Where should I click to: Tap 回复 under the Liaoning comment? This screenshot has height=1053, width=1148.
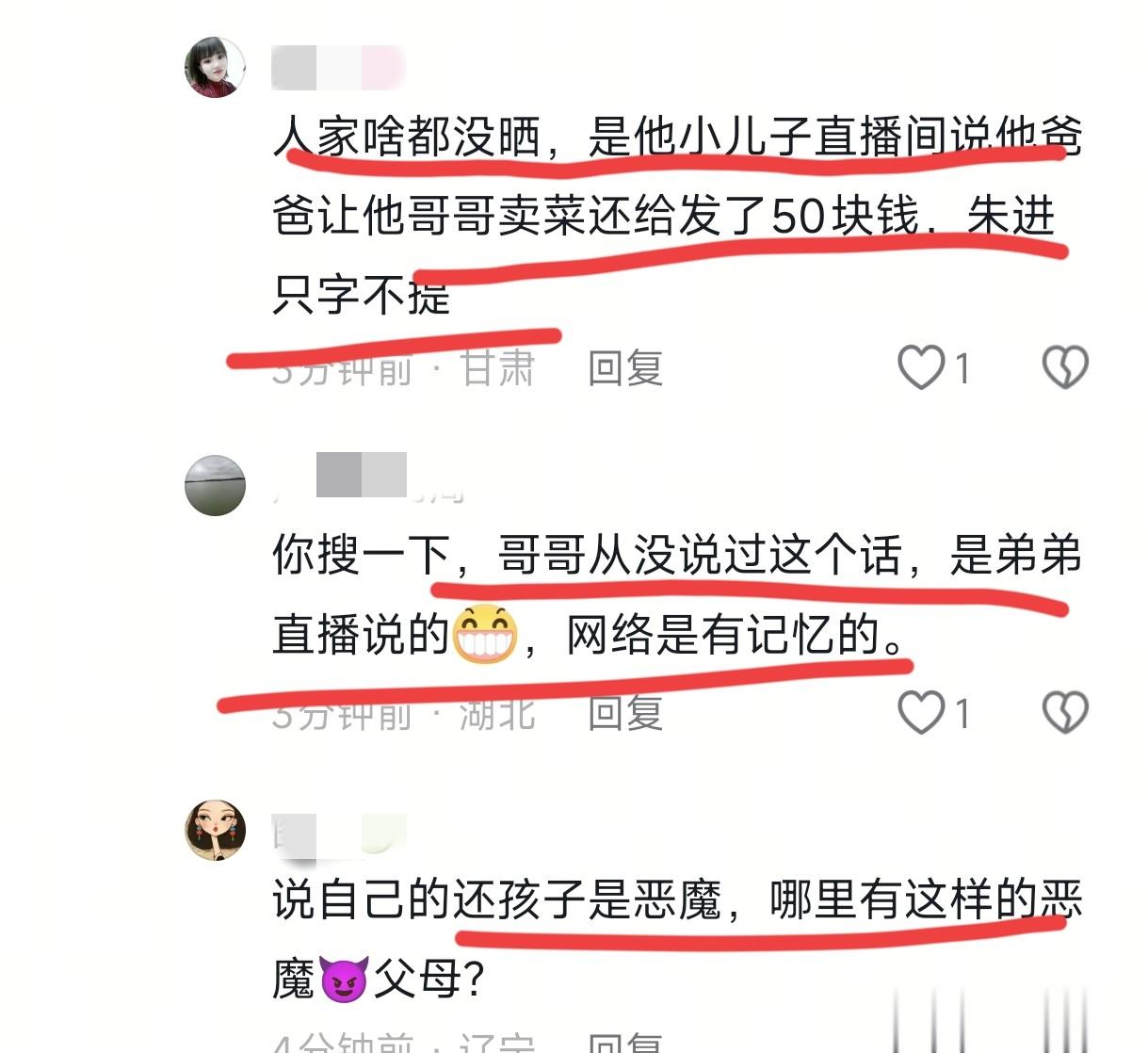click(625, 1042)
